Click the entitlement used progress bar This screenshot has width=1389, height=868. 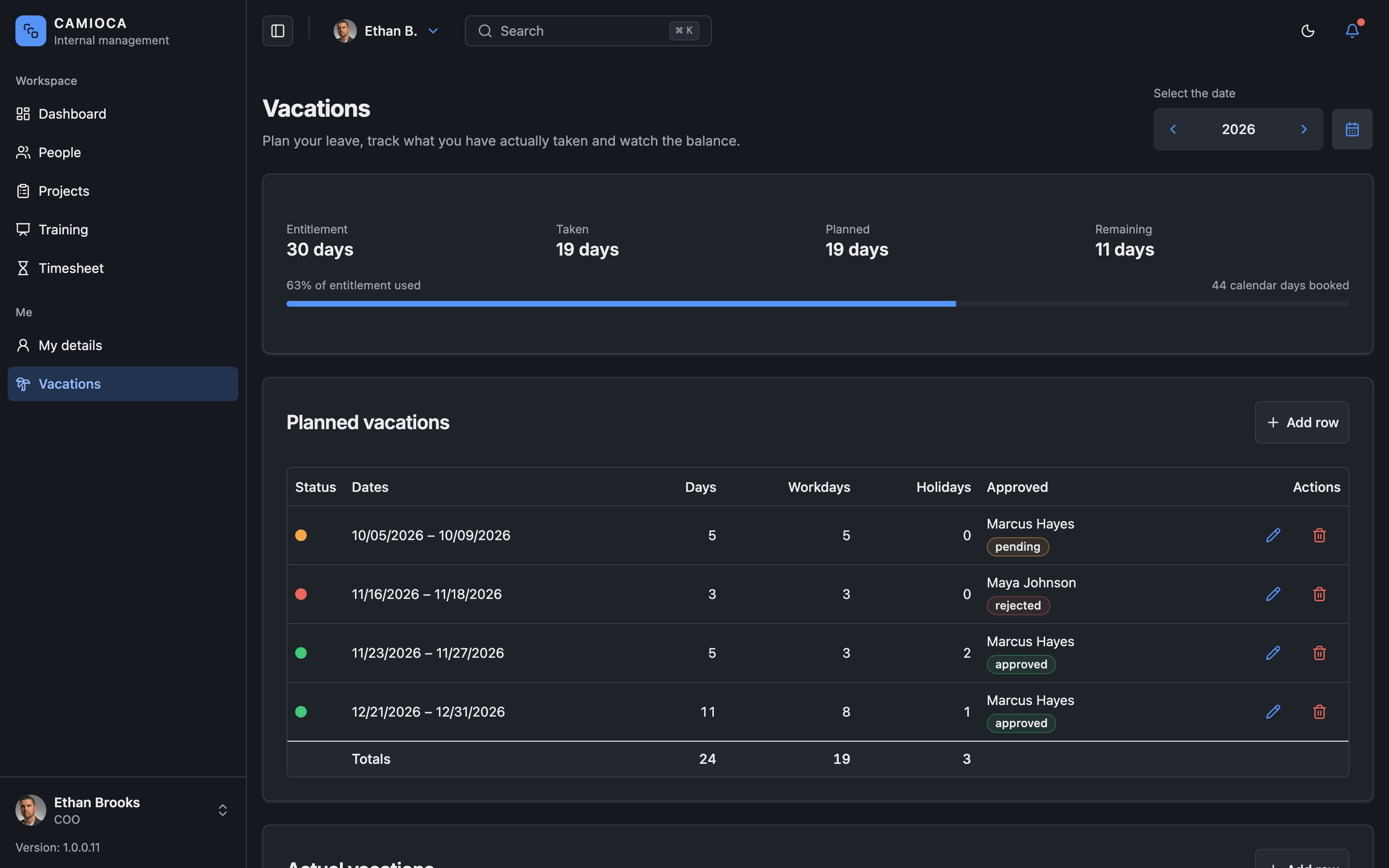(x=817, y=304)
